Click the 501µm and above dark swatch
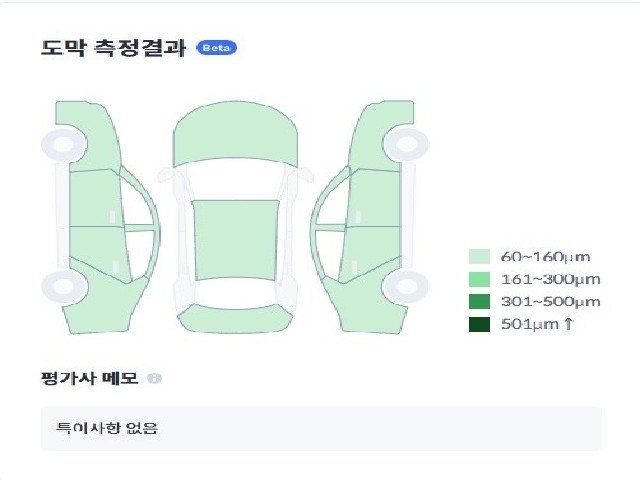Viewport: 640px width, 480px height. click(x=479, y=324)
